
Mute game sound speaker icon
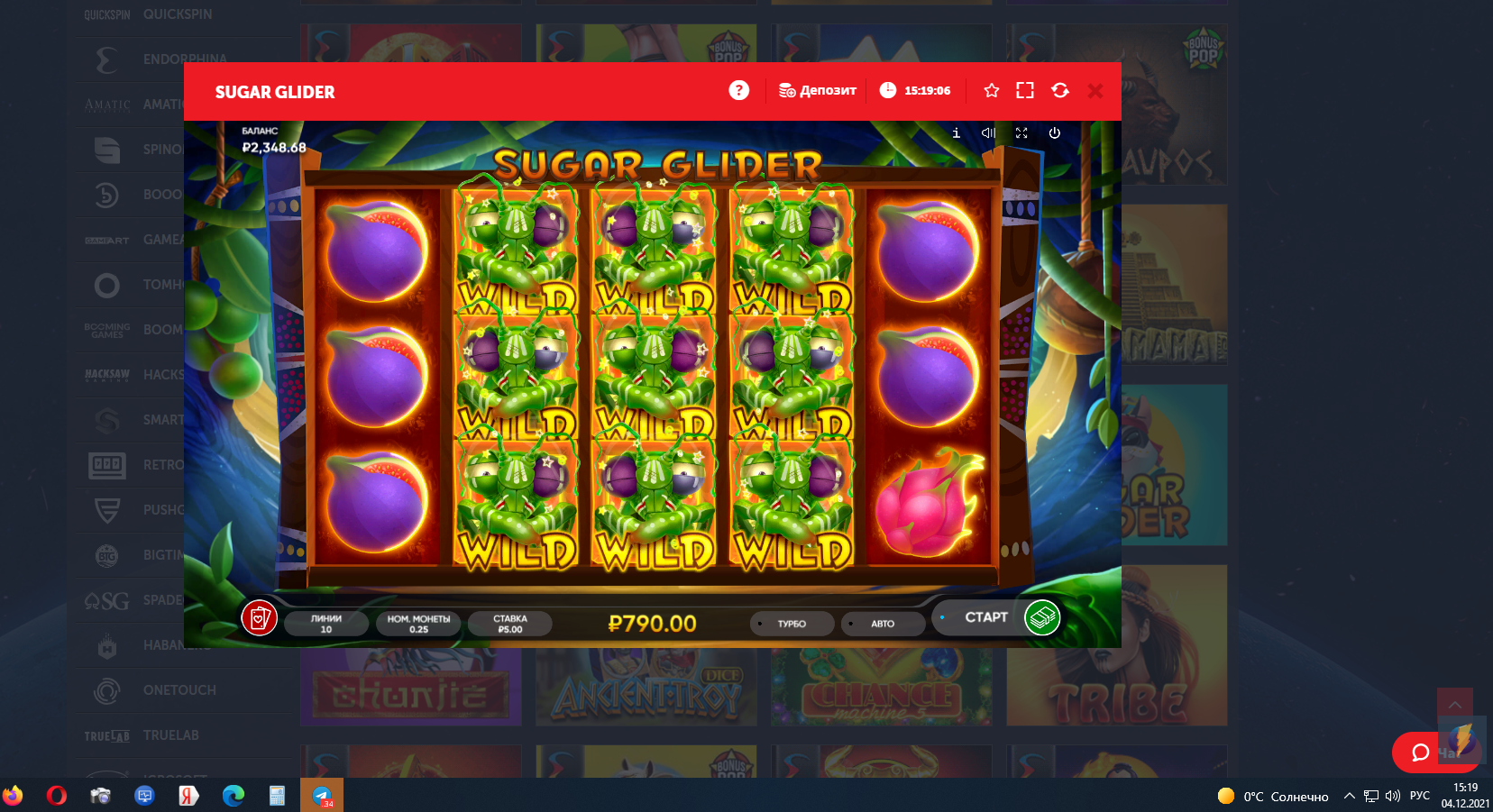click(x=988, y=132)
